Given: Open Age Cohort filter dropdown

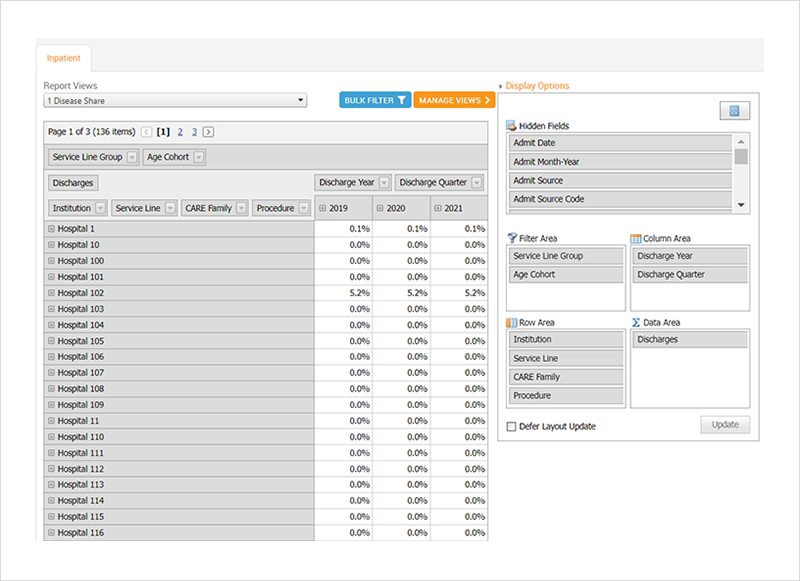Looking at the screenshot, I should point(199,157).
